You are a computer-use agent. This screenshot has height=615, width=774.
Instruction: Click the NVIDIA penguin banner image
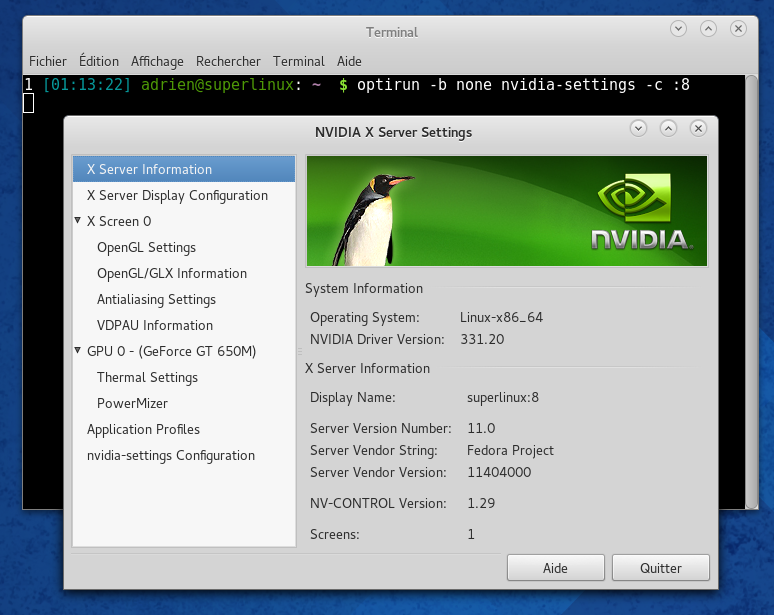[507, 211]
